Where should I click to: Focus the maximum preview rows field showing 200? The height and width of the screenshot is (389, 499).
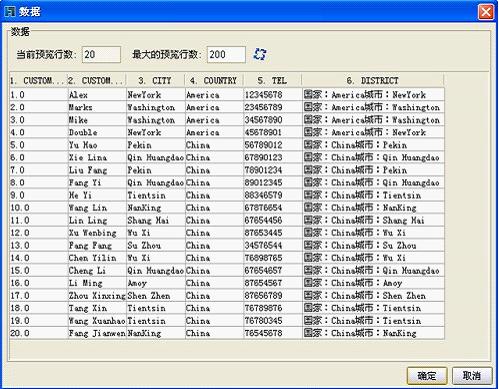point(226,54)
